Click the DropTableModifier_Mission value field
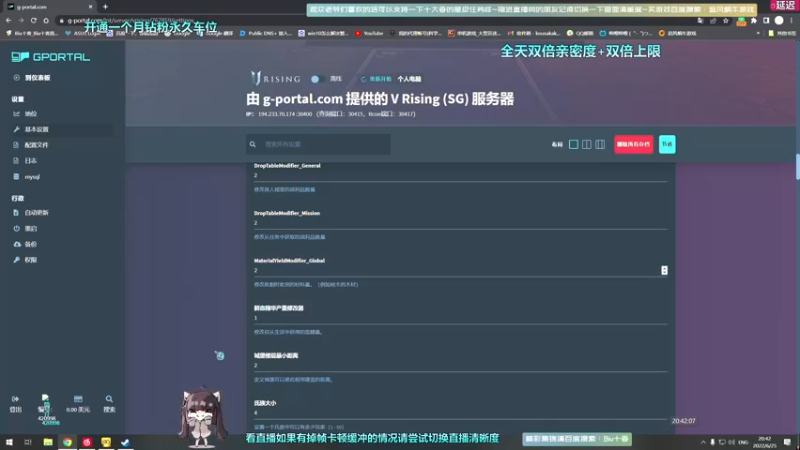This screenshot has height=450, width=800. [x=460, y=223]
